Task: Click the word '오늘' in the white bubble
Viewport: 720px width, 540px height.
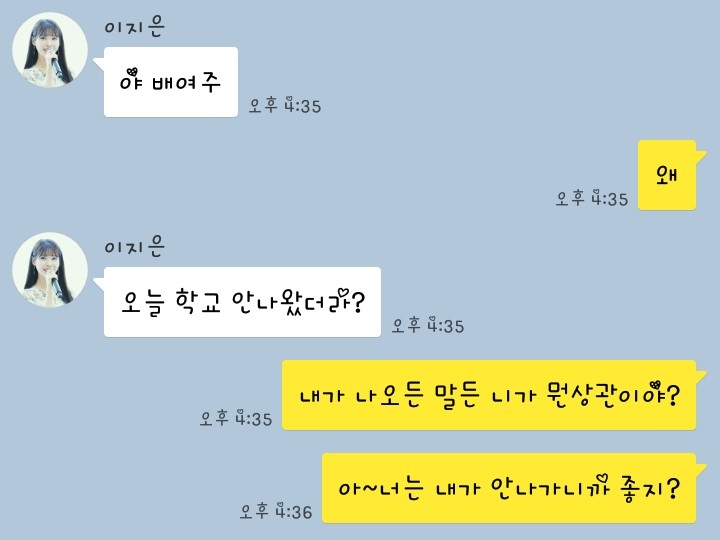Action: click(x=143, y=303)
